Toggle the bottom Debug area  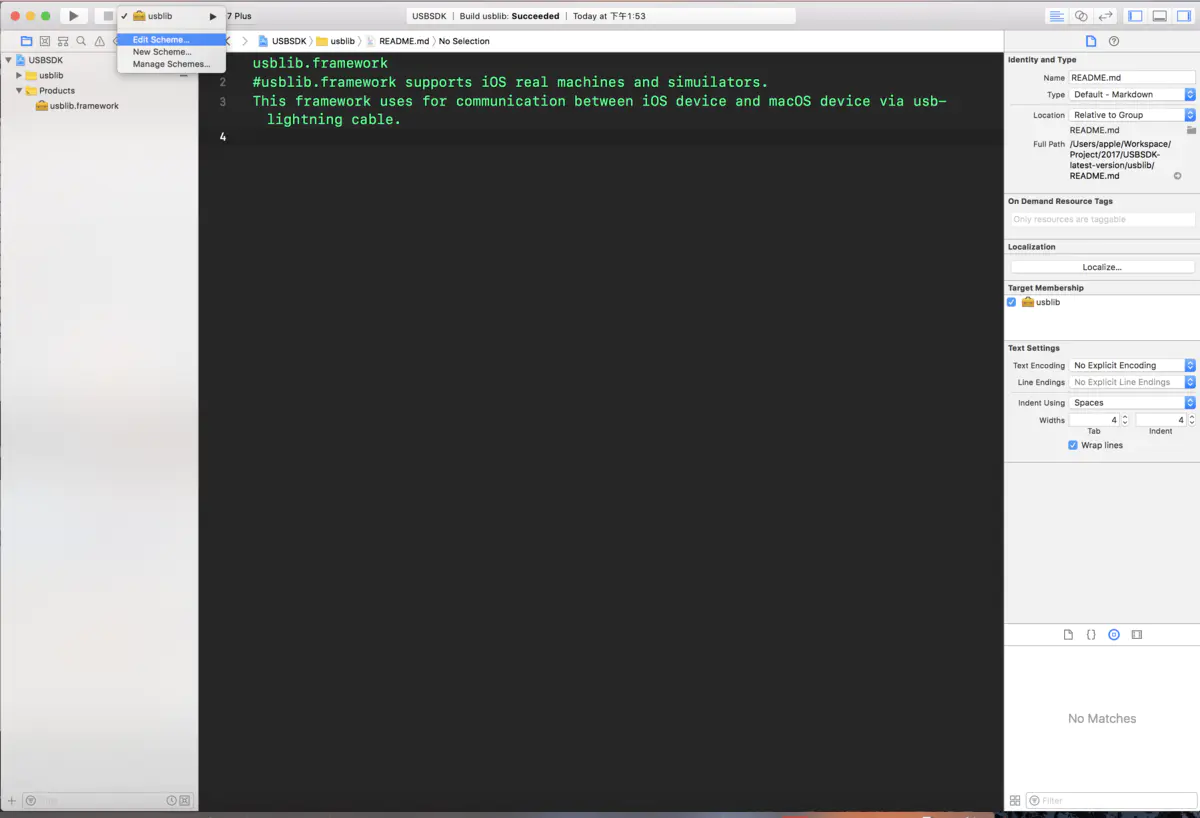coord(1160,16)
